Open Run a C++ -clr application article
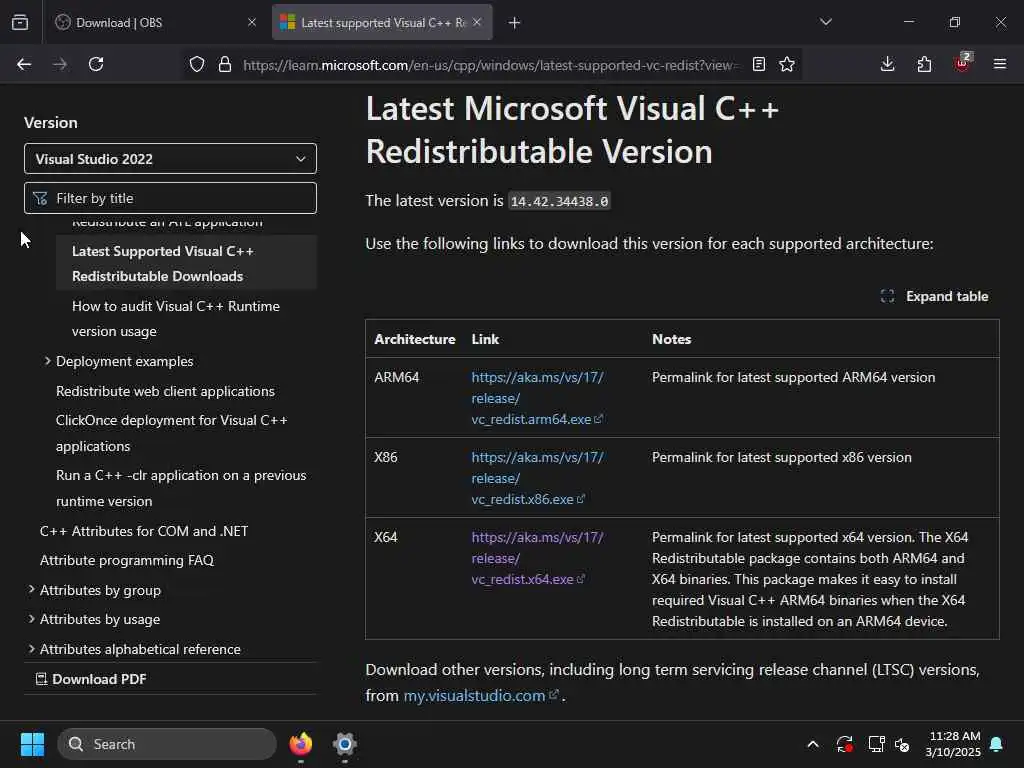 [181, 488]
